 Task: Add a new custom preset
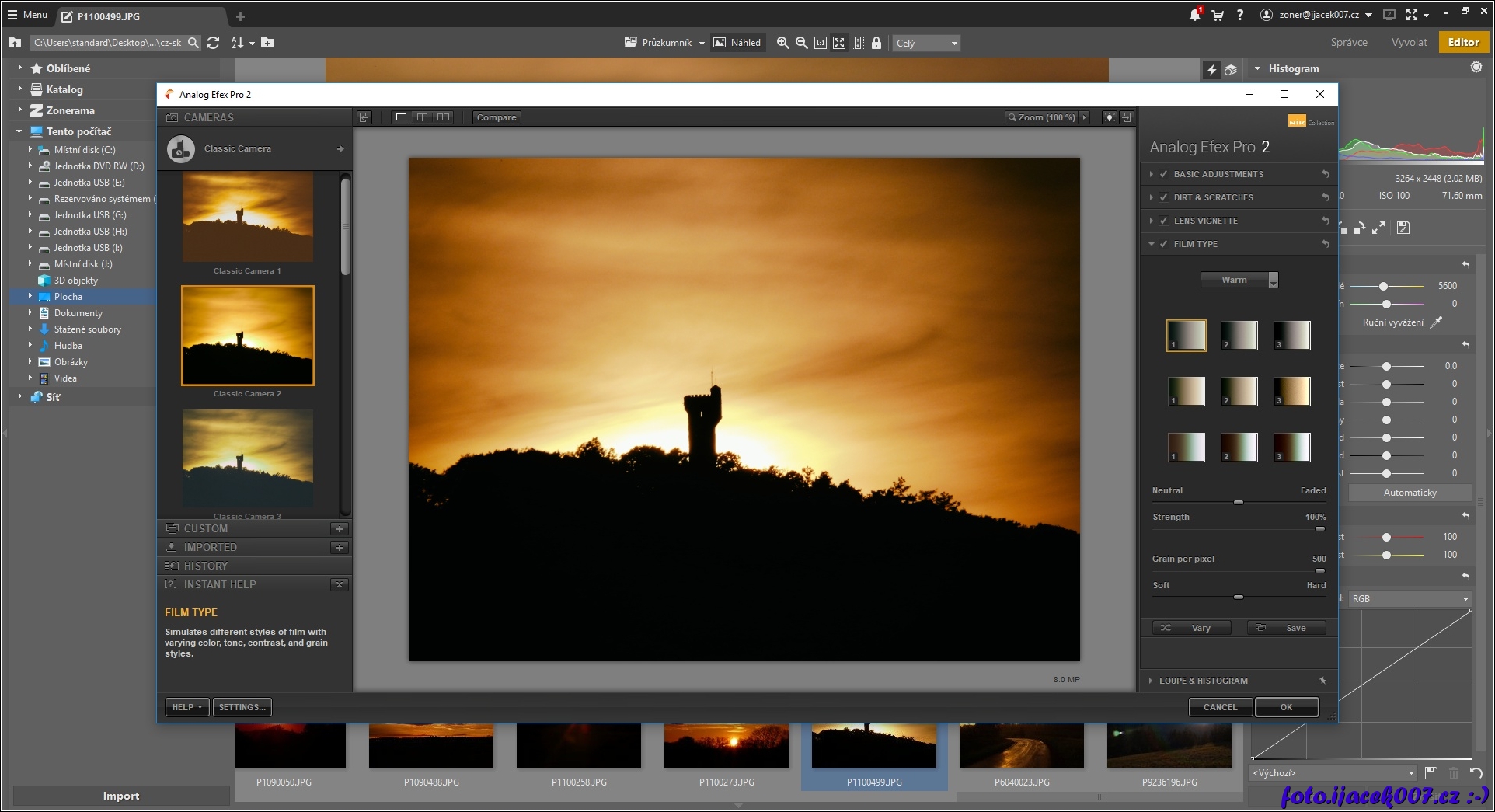[339, 529]
